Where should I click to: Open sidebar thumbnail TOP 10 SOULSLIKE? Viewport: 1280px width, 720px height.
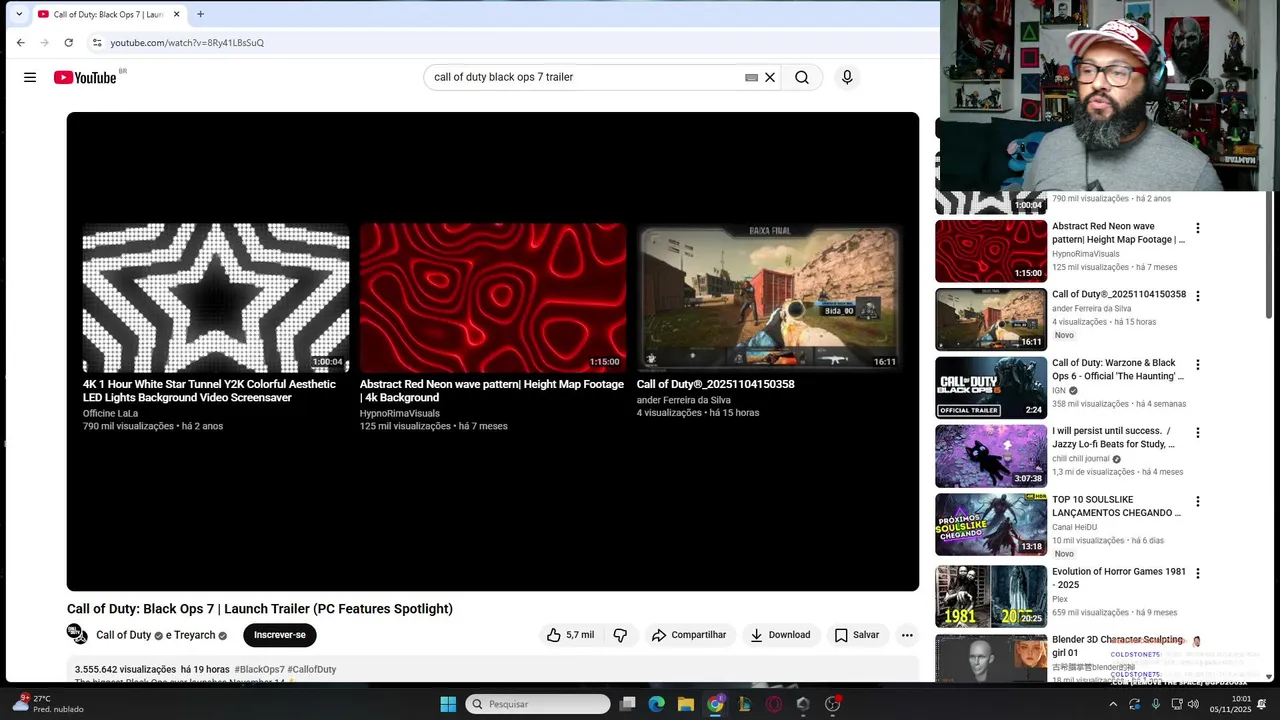(x=991, y=524)
